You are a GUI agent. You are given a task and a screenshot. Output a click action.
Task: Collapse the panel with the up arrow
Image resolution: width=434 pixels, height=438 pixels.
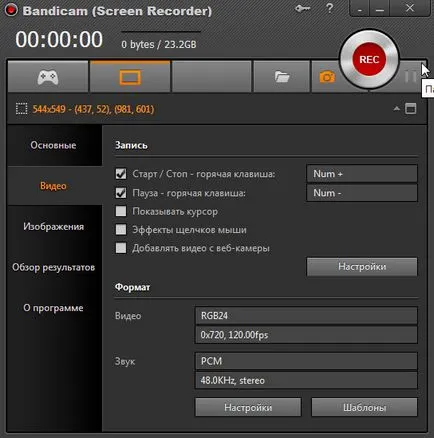396,108
